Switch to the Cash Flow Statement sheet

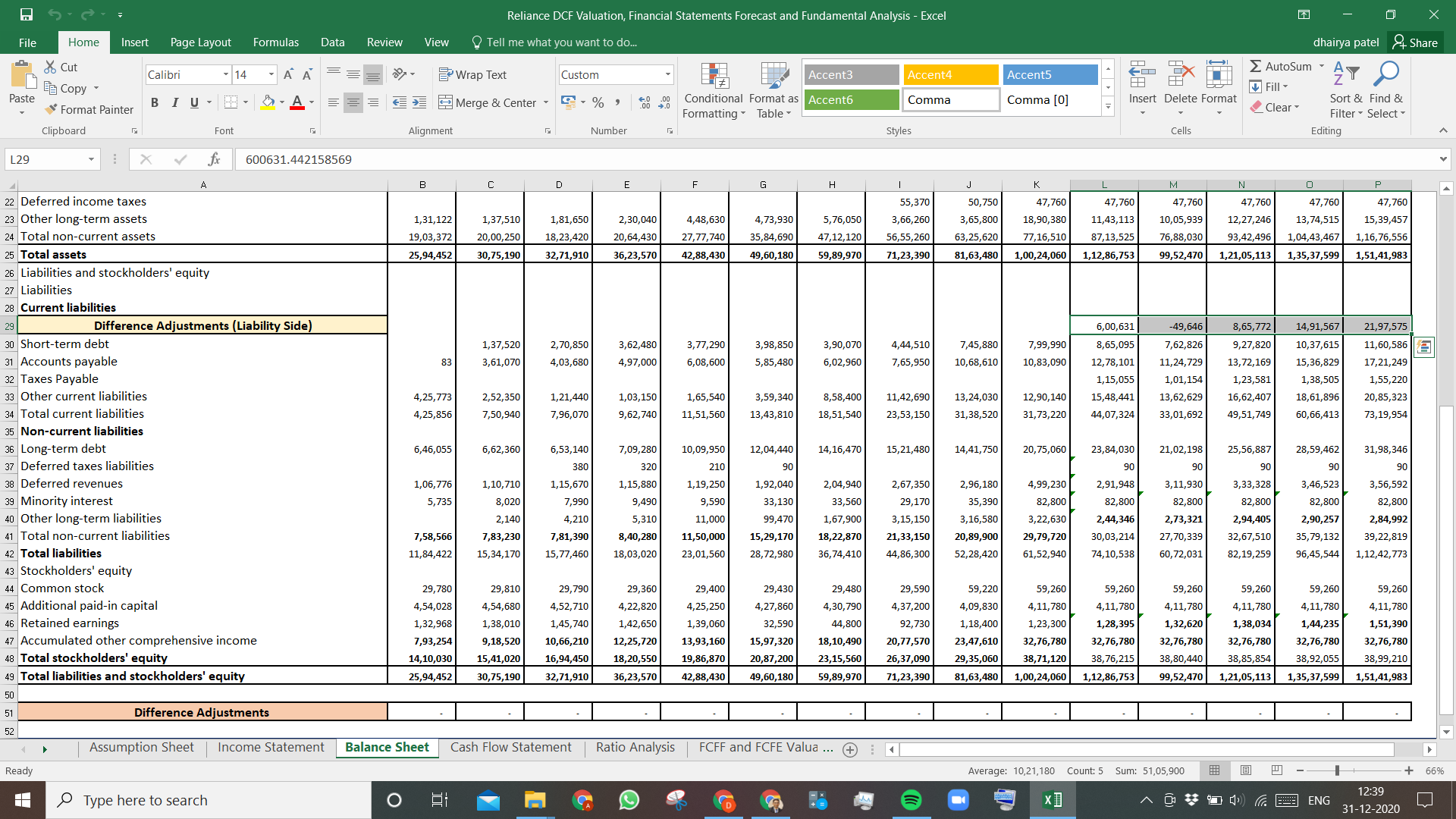[x=510, y=748]
